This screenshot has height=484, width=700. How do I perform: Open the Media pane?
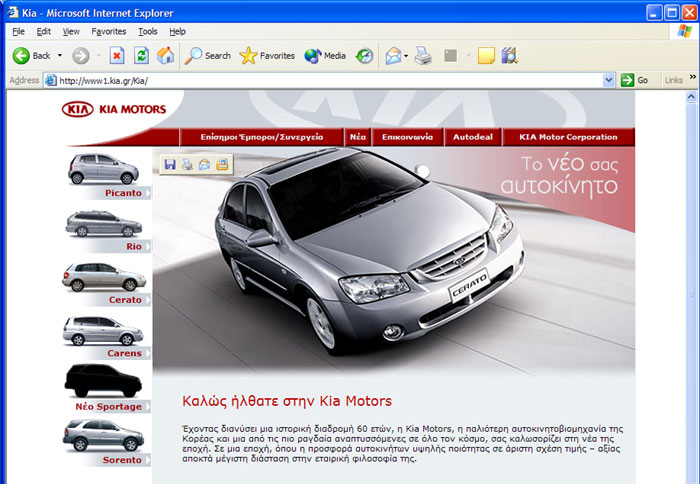(x=325, y=56)
